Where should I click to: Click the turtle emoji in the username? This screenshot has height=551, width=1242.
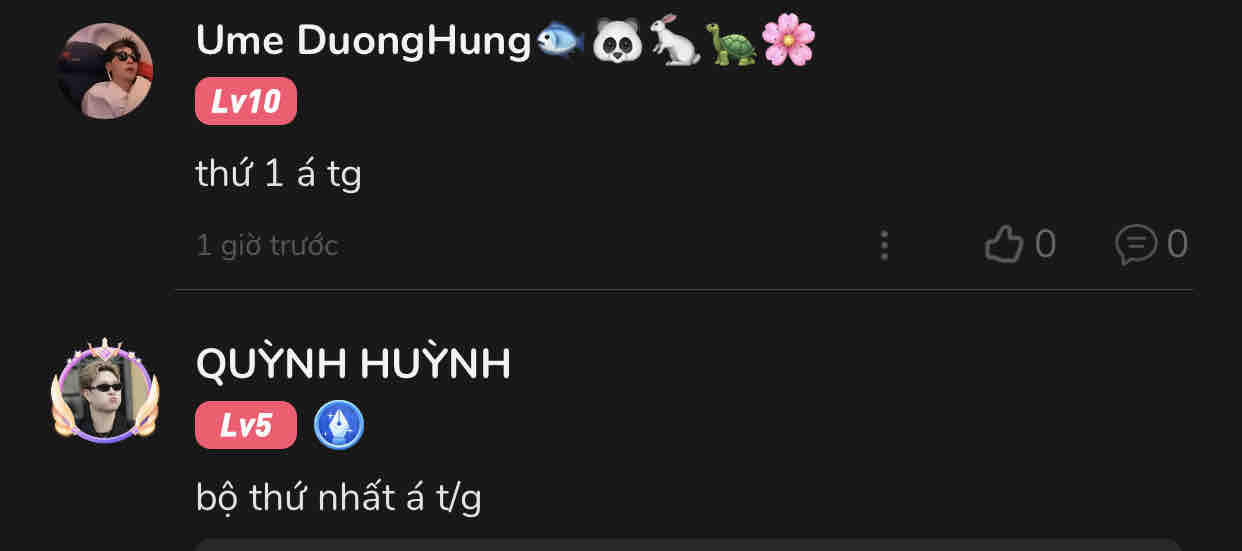point(731,43)
